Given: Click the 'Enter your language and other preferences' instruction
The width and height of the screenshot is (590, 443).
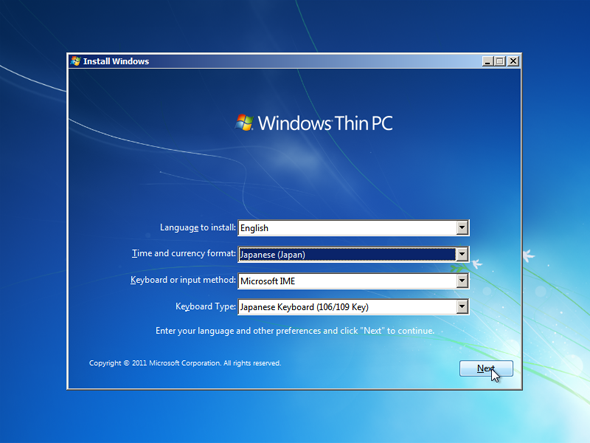Looking at the screenshot, I should 295,331.
